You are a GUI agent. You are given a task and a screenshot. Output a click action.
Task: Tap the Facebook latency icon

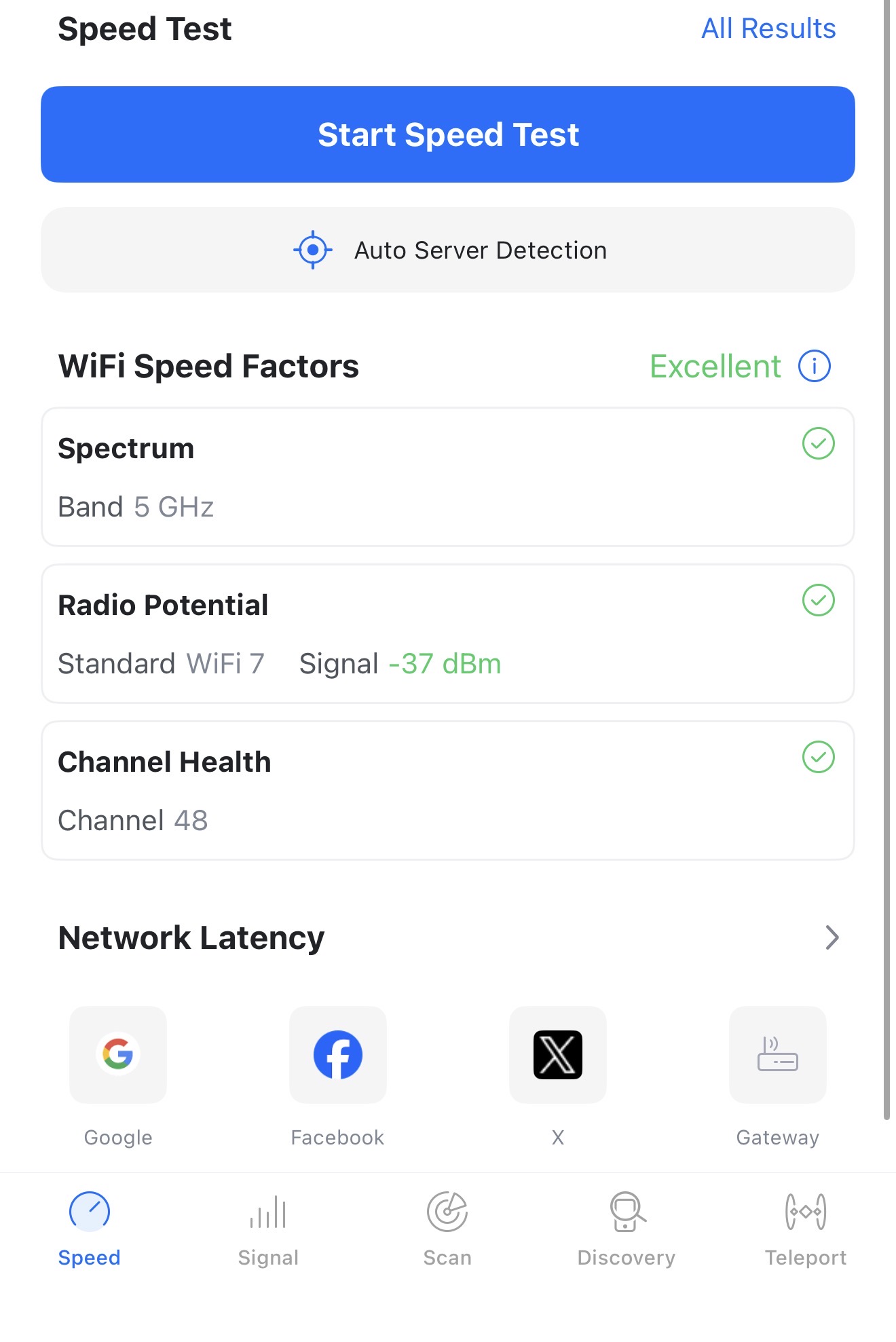click(337, 1054)
